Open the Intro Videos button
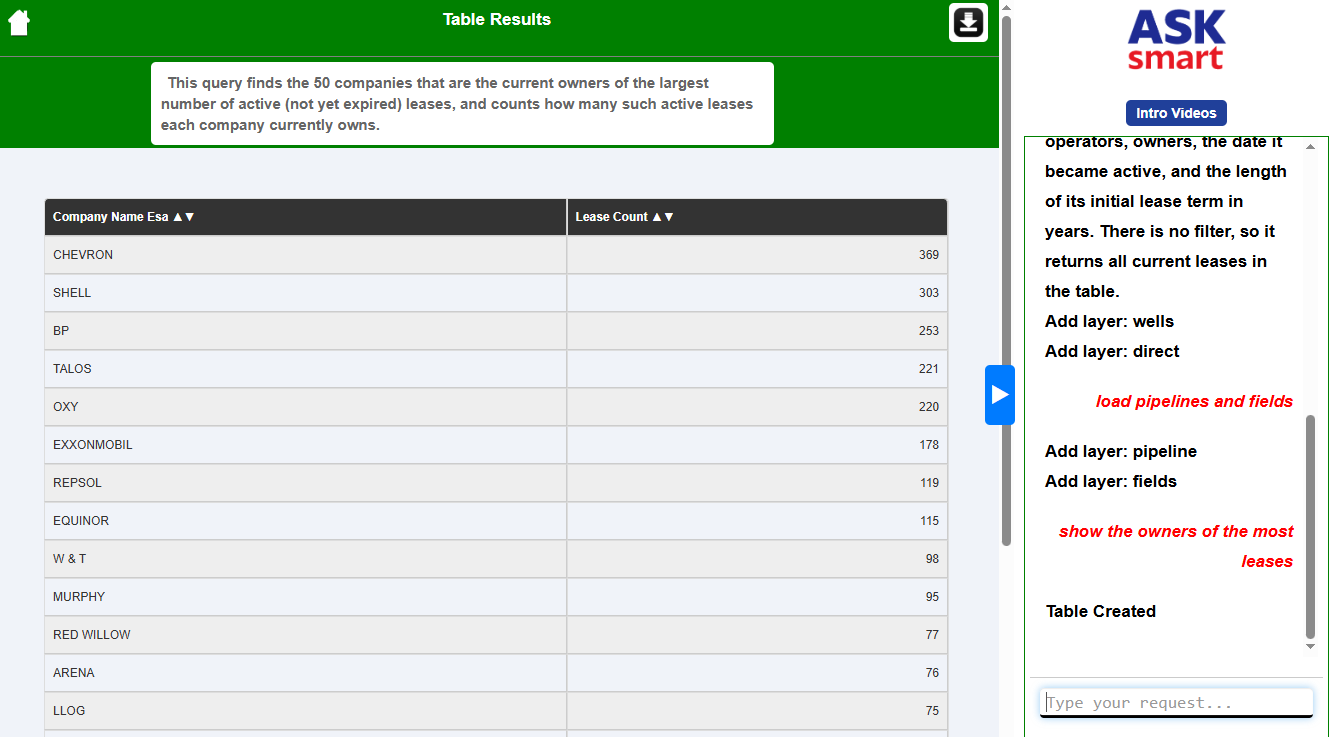The height and width of the screenshot is (737, 1334). [1175, 113]
